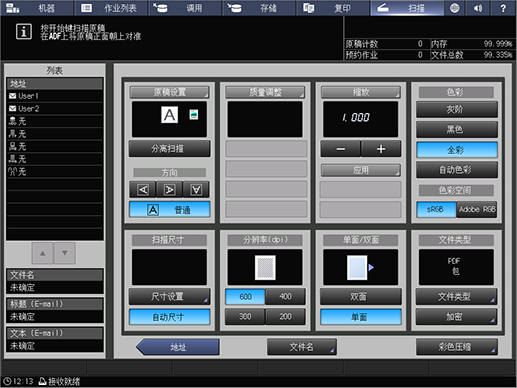Open the 应用 application settings

(361, 170)
